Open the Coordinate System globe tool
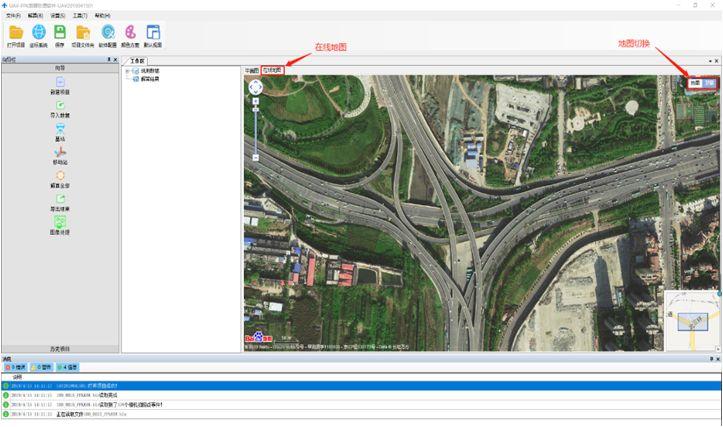 (x=39, y=35)
